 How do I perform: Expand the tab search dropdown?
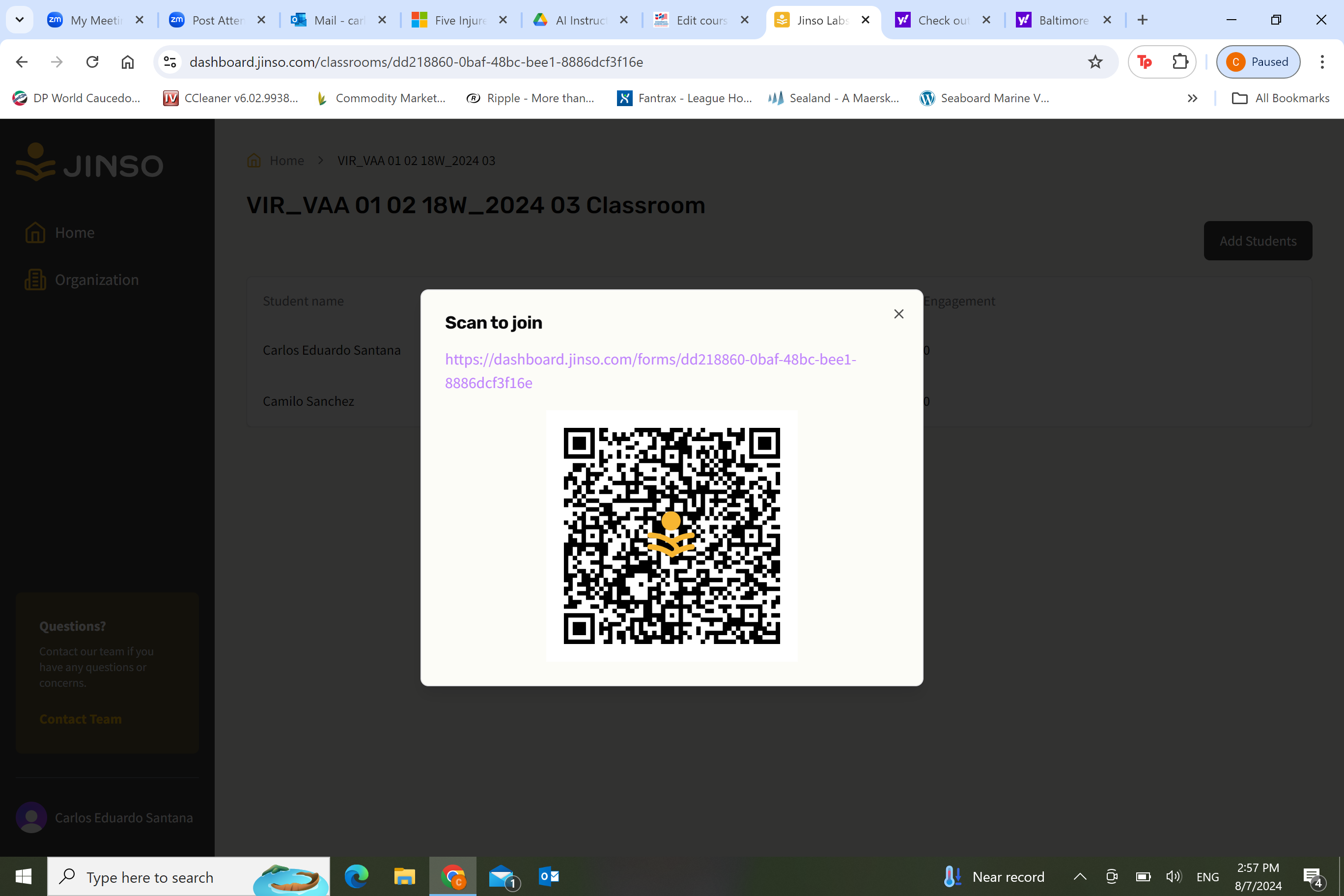[20, 20]
